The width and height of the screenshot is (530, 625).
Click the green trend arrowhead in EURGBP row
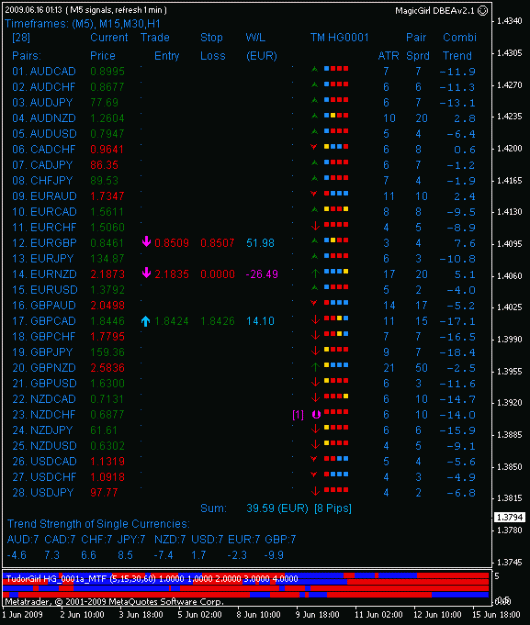[x=314, y=241]
